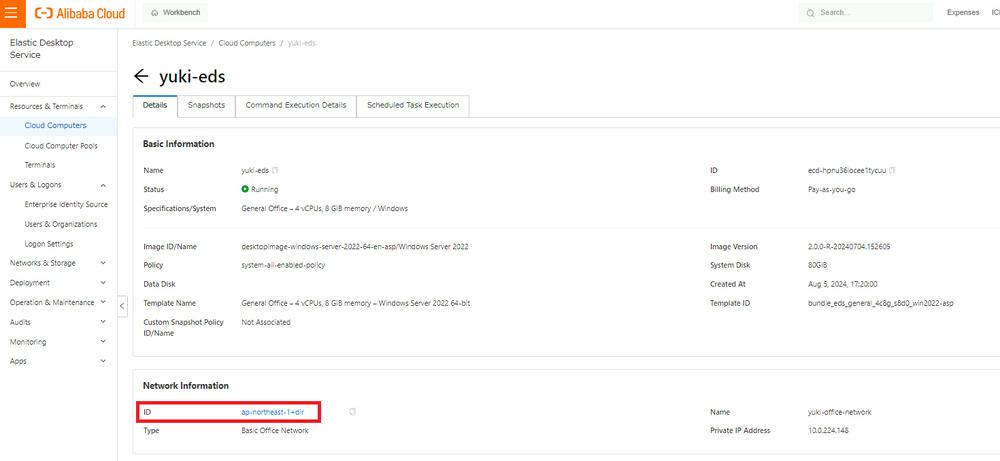The height and width of the screenshot is (461, 1000).
Task: Copy the cloud computer ID icon
Action: tap(892, 171)
